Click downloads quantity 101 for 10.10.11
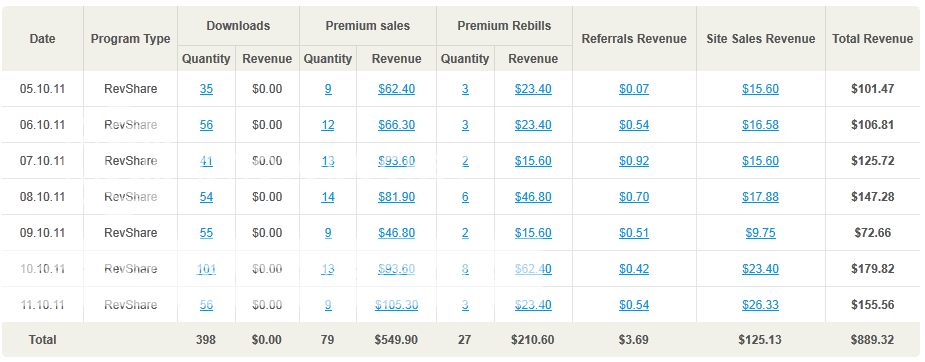Viewport: 925px width, 362px height. [x=206, y=269]
